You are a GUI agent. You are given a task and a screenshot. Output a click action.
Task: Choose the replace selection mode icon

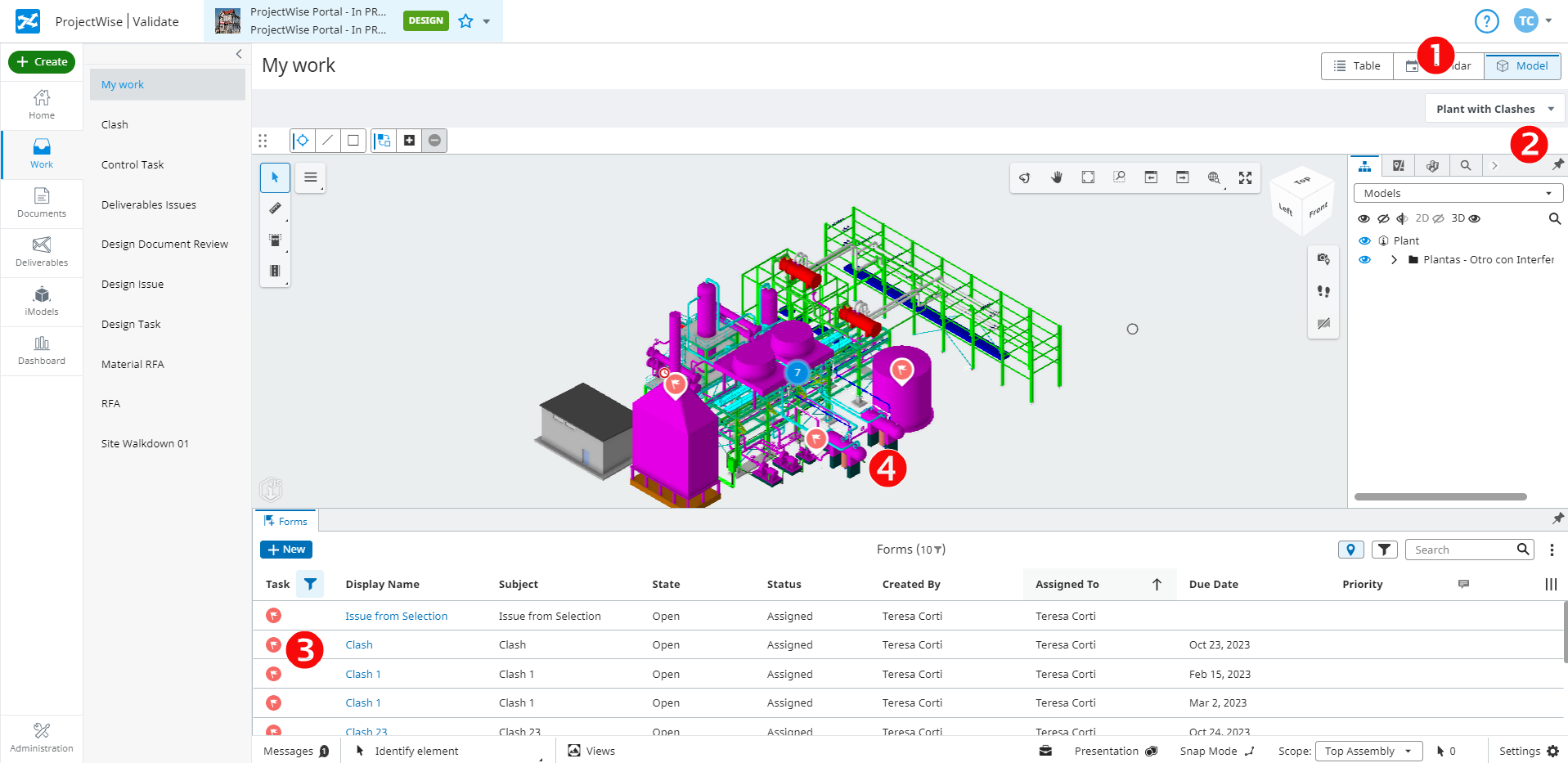[x=384, y=141]
